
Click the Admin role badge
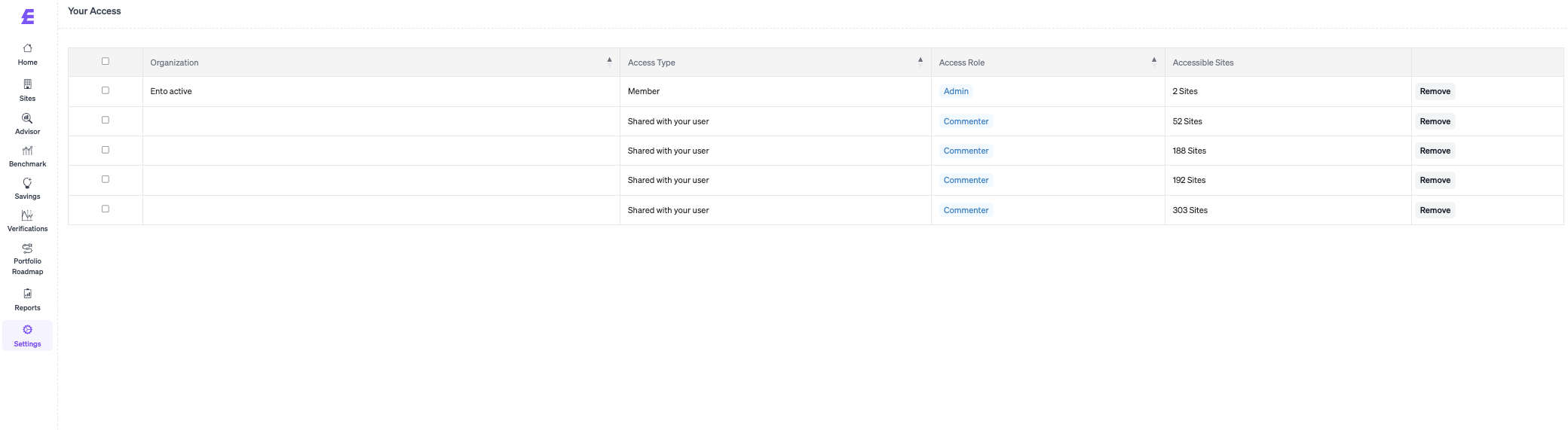956,91
